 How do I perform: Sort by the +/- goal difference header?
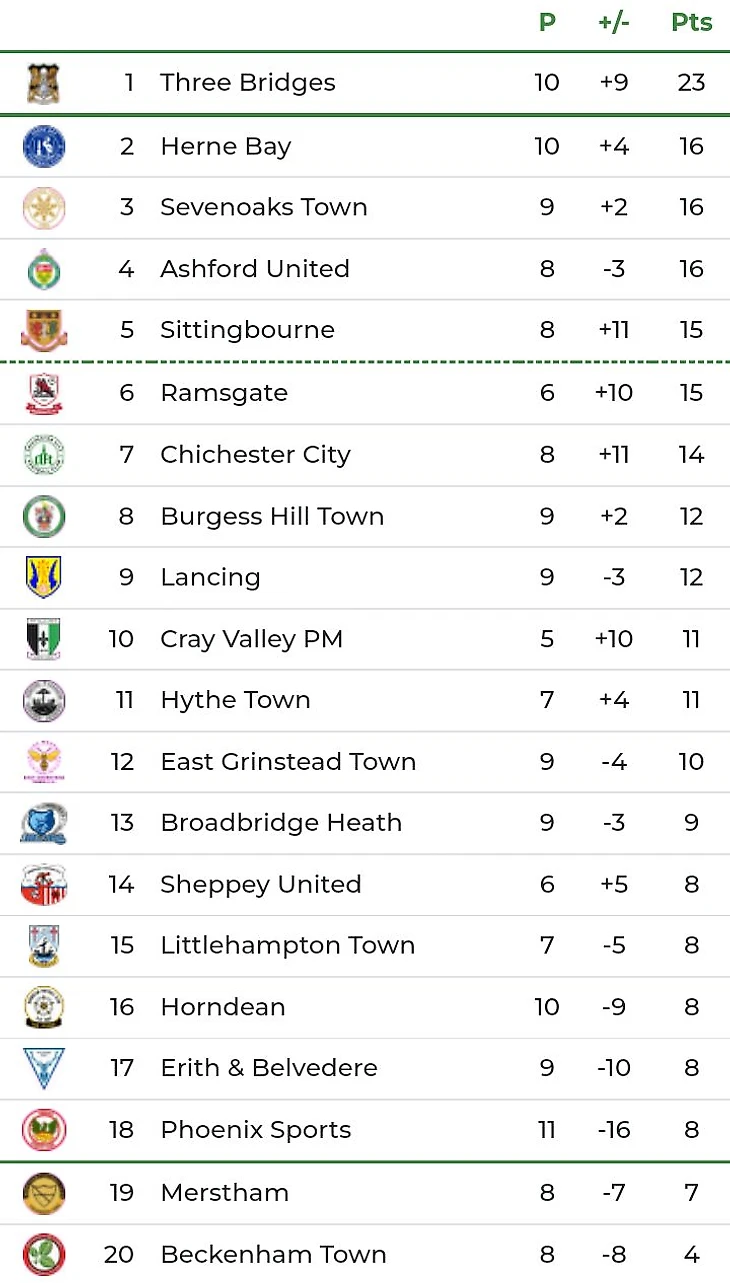click(613, 22)
